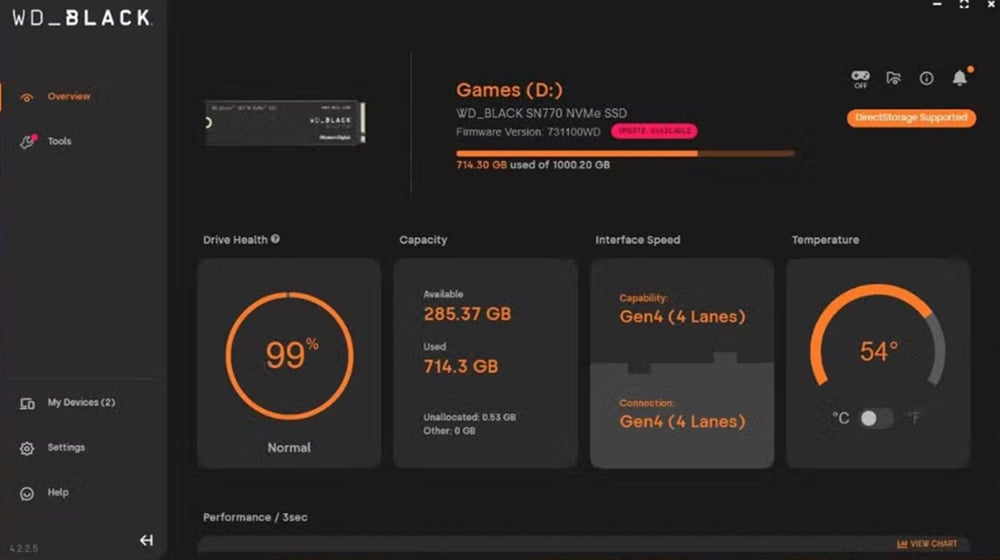Click the 54° temperature gauge
This screenshot has width=1000, height=560.
click(878, 337)
